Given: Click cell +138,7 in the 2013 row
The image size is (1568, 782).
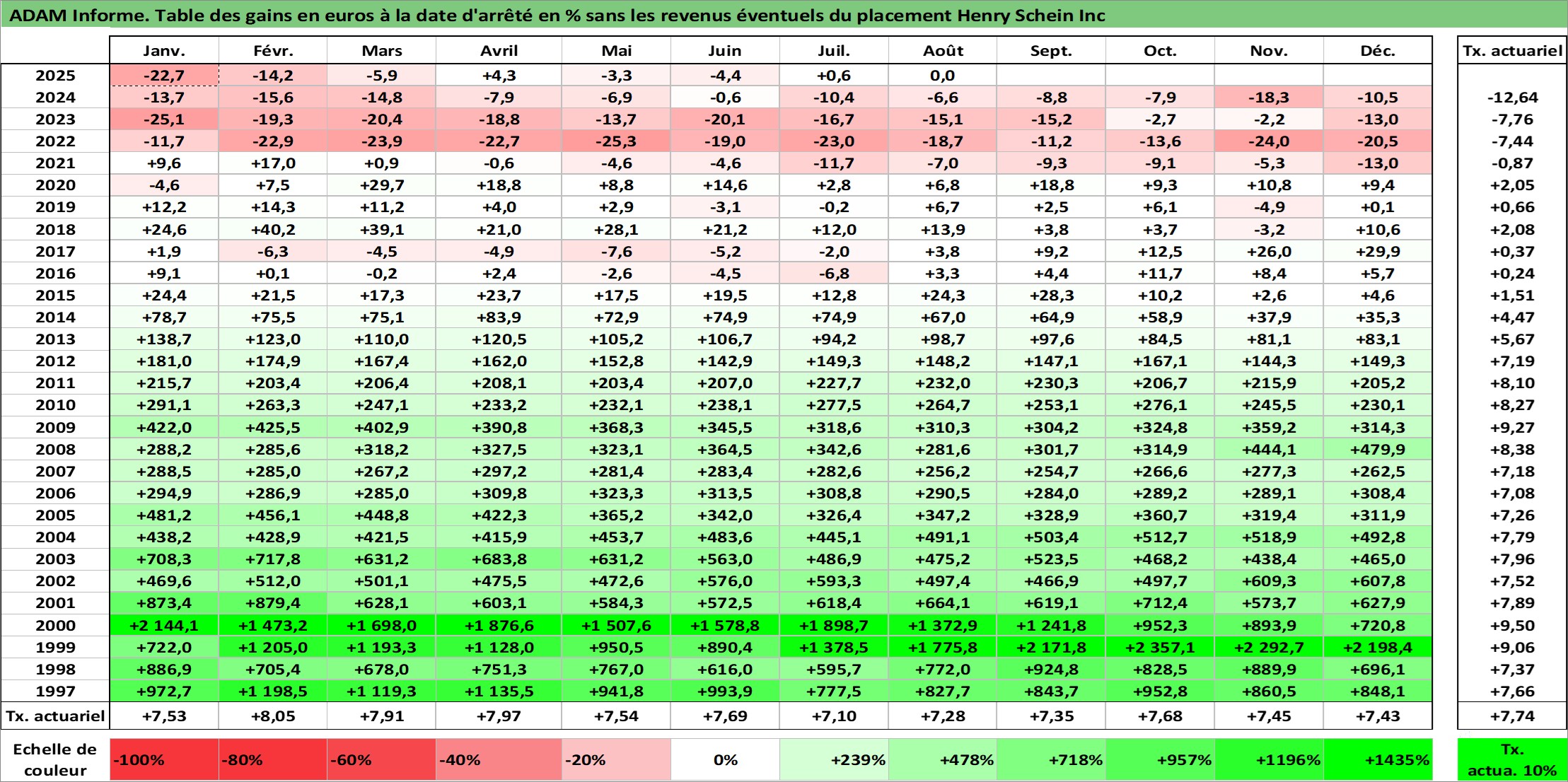Looking at the screenshot, I should pos(164,339).
